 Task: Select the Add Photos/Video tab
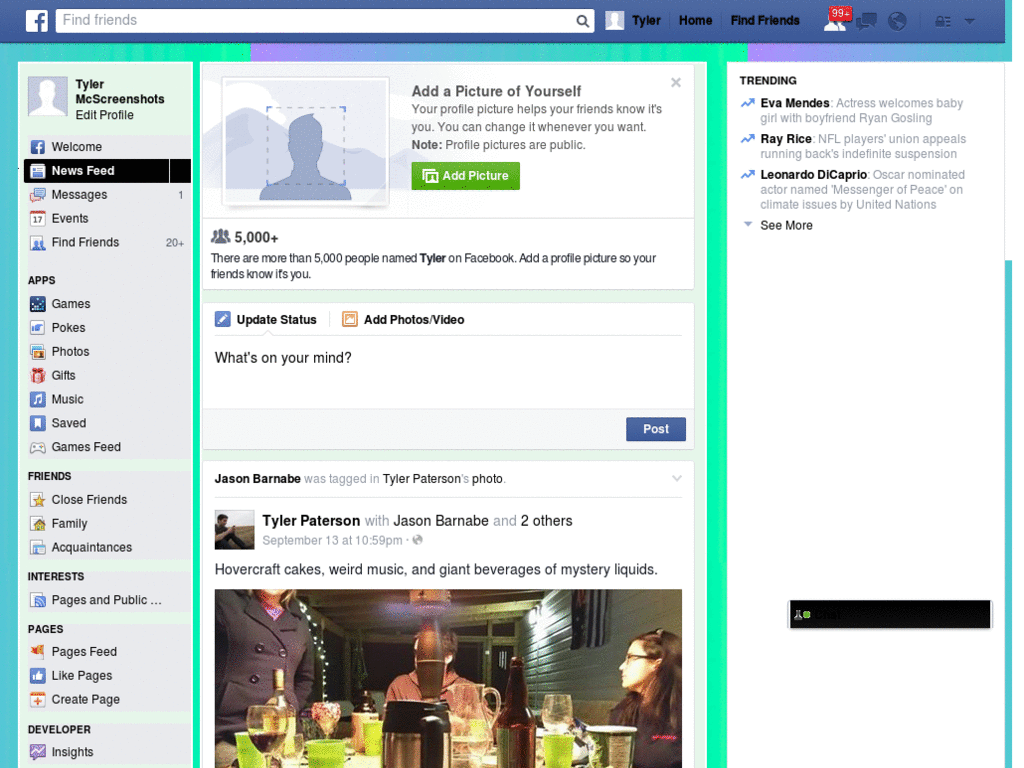(403, 320)
